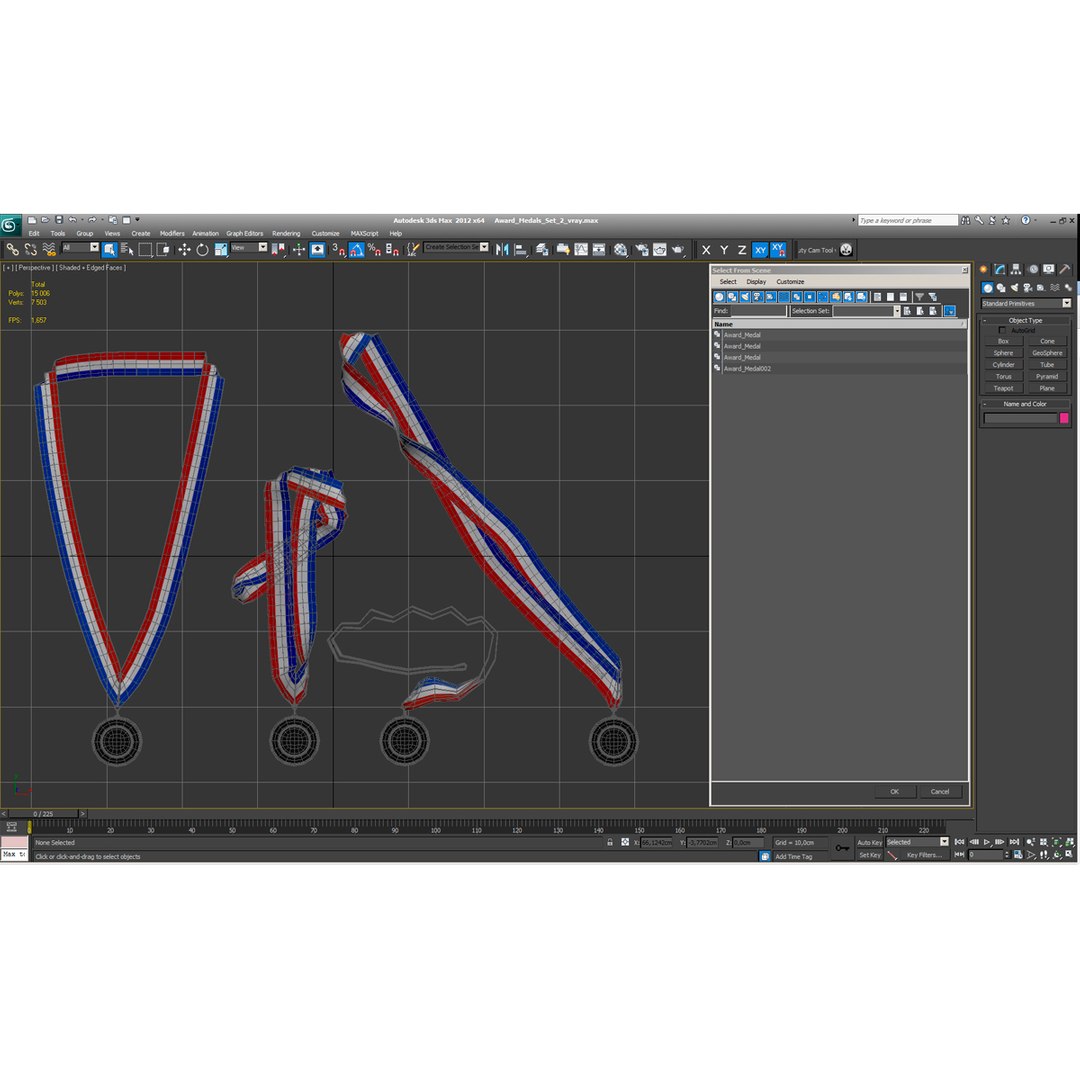The width and height of the screenshot is (1080, 1080).
Task: Click the Unlink Selection tool
Action: coord(31,250)
